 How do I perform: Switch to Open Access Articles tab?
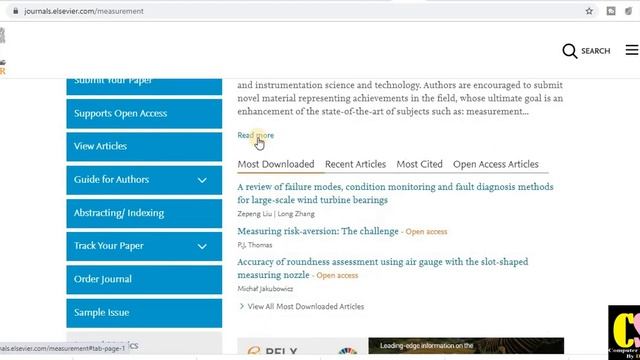[496, 164]
